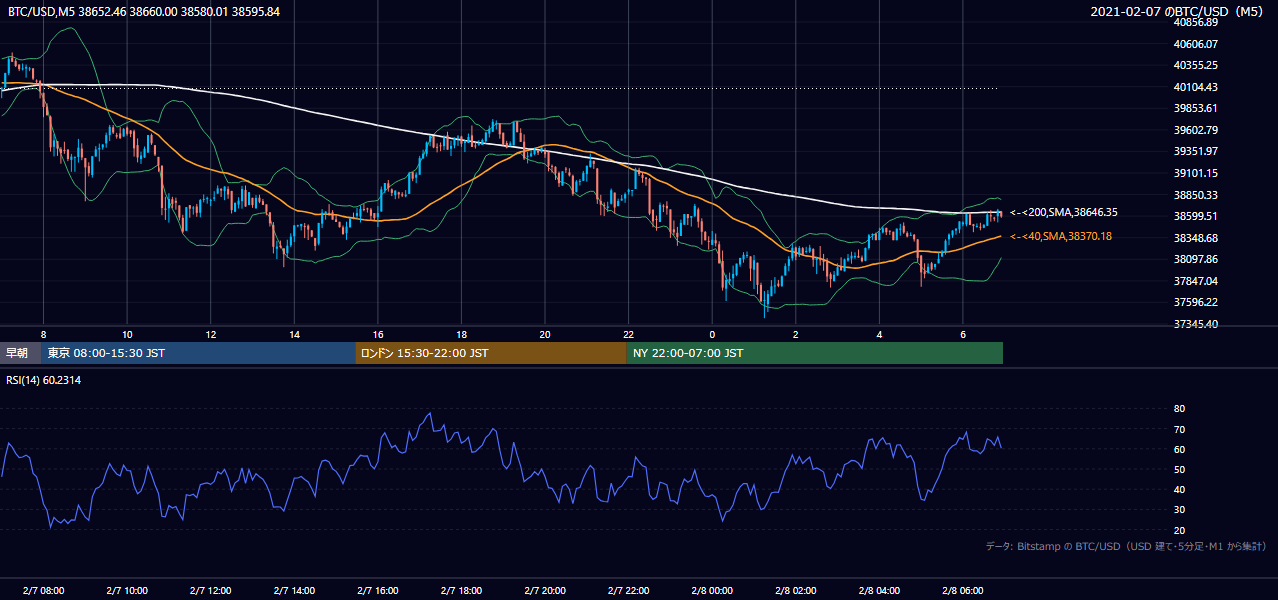1278x600 pixels.
Task: Click price axis value 39101.15
Action: (1195, 173)
